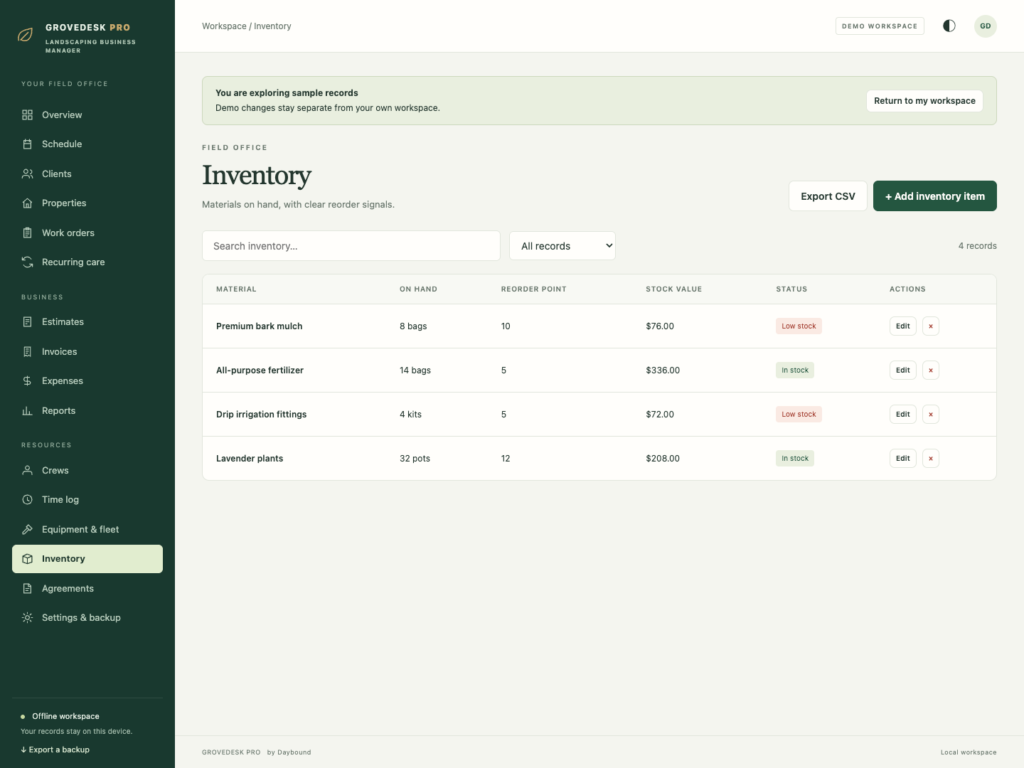Click the Invoices receipt icon
Image resolution: width=1024 pixels, height=768 pixels.
pos(27,351)
